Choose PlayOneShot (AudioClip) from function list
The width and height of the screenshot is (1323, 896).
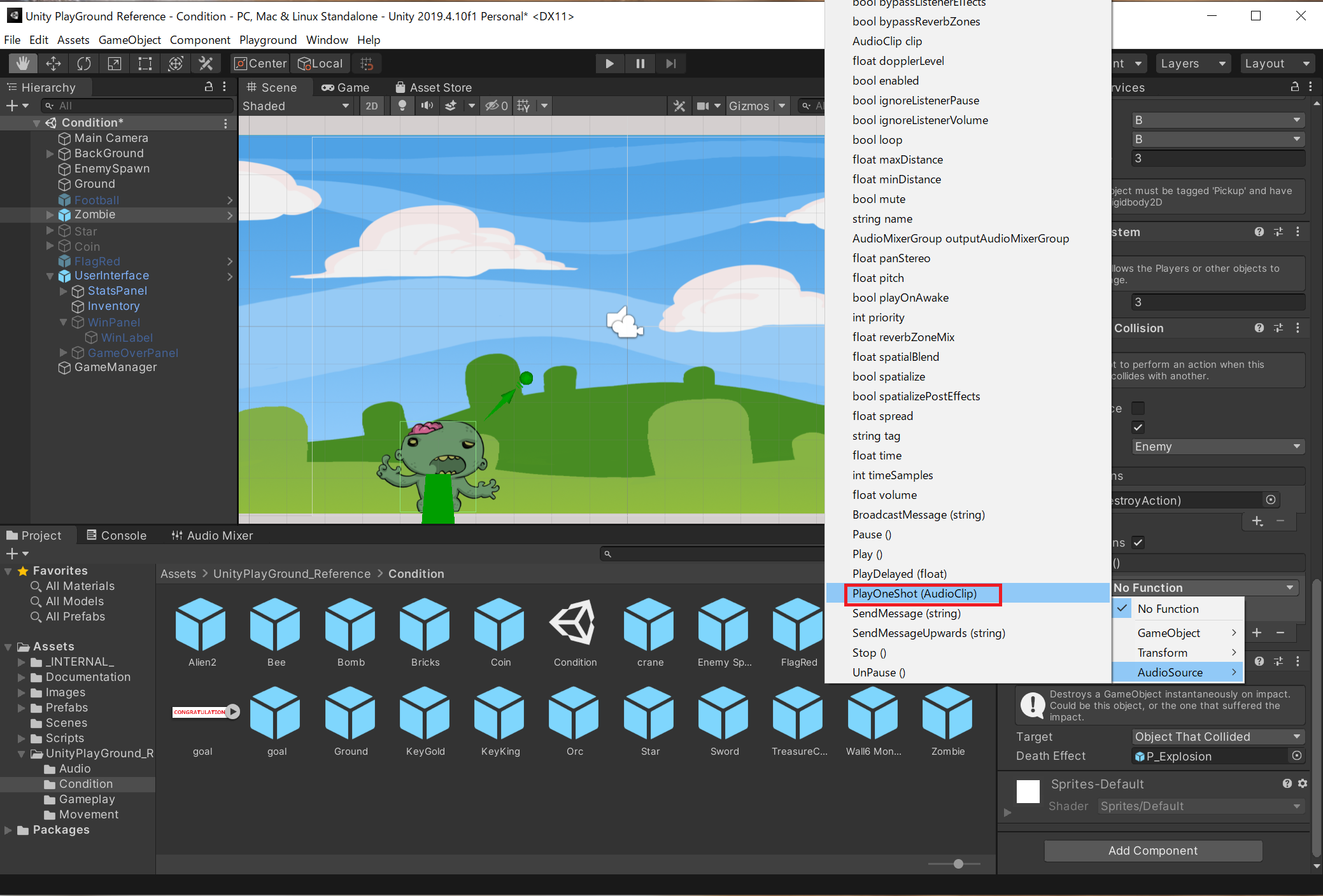pyautogui.click(x=914, y=594)
